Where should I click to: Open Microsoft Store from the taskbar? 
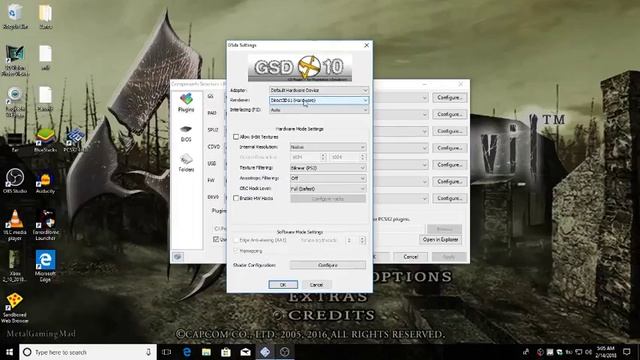click(226, 352)
